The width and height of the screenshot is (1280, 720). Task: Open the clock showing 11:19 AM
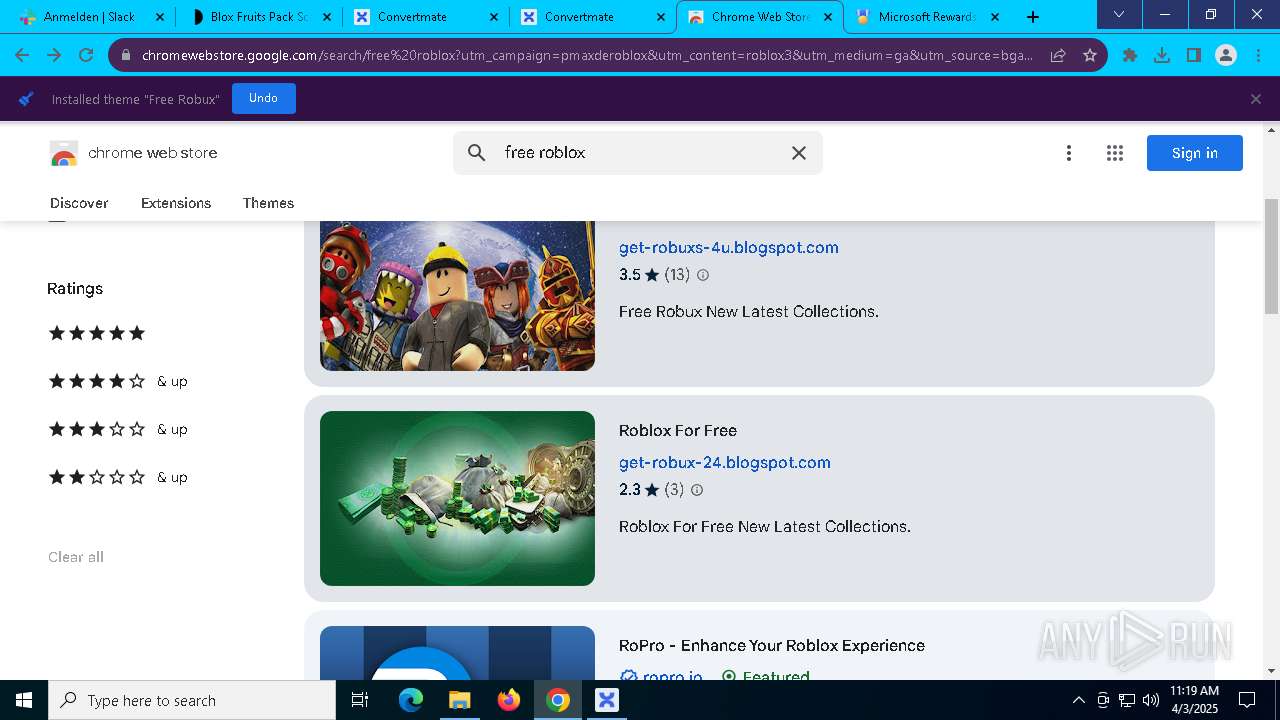[1194, 700]
